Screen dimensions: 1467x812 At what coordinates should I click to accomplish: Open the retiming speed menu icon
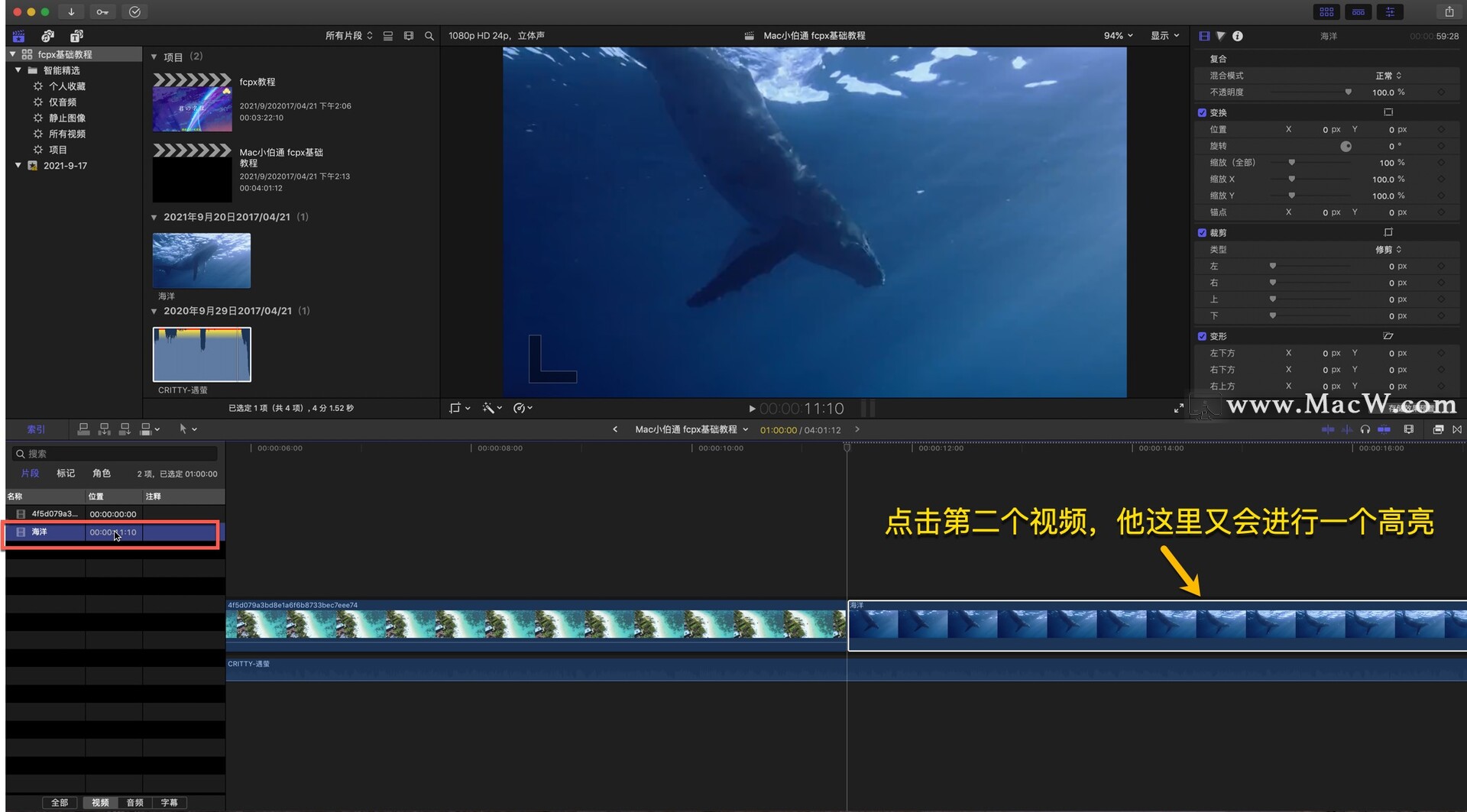coord(523,408)
